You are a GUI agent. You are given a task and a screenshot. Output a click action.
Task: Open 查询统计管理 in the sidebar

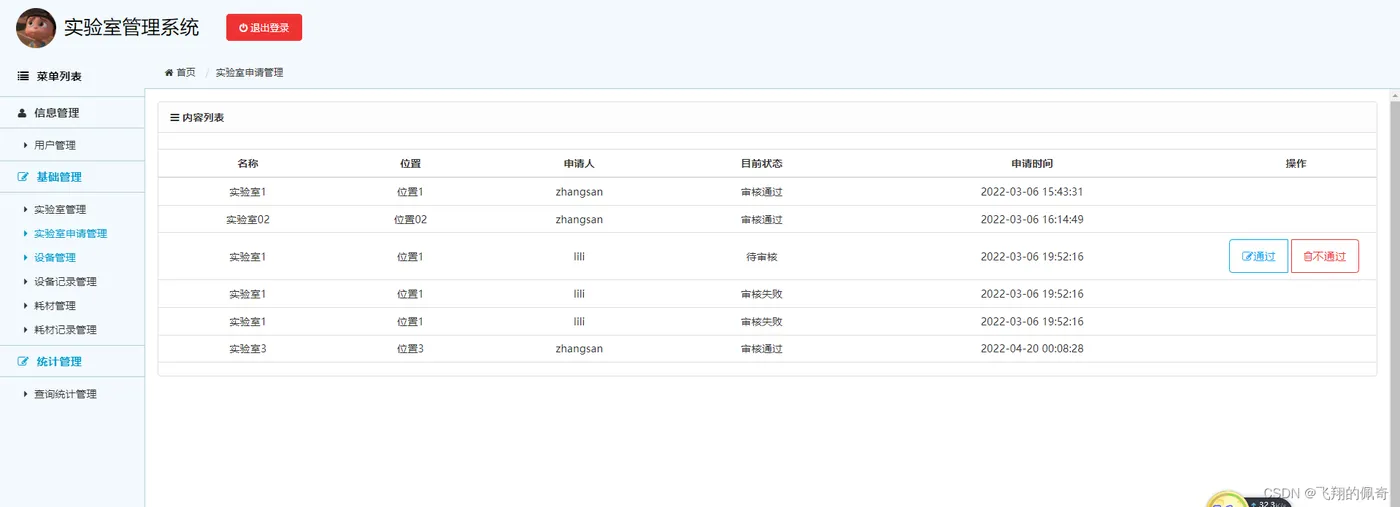[x=65, y=394]
